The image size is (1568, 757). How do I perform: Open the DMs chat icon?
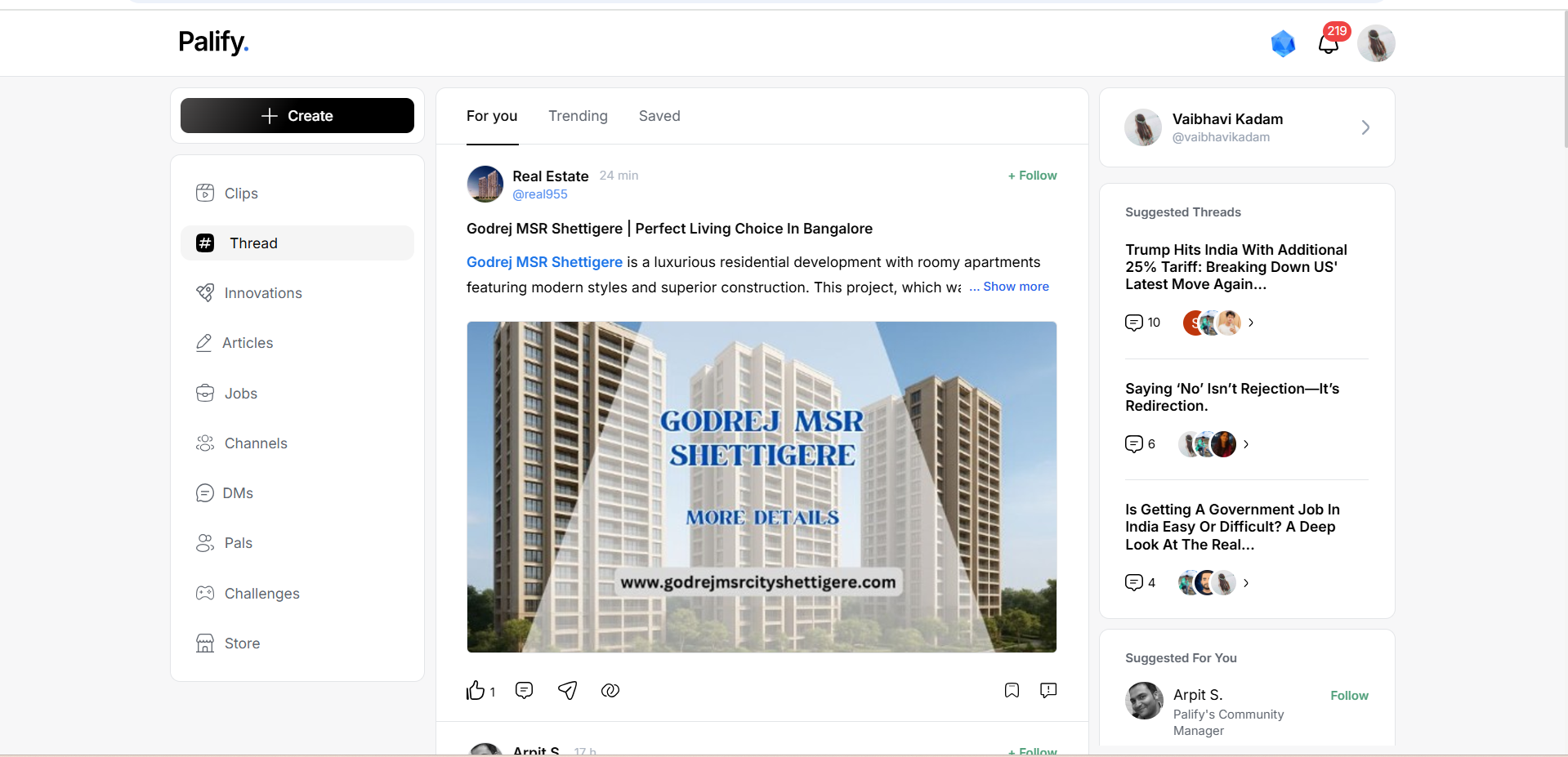205,493
